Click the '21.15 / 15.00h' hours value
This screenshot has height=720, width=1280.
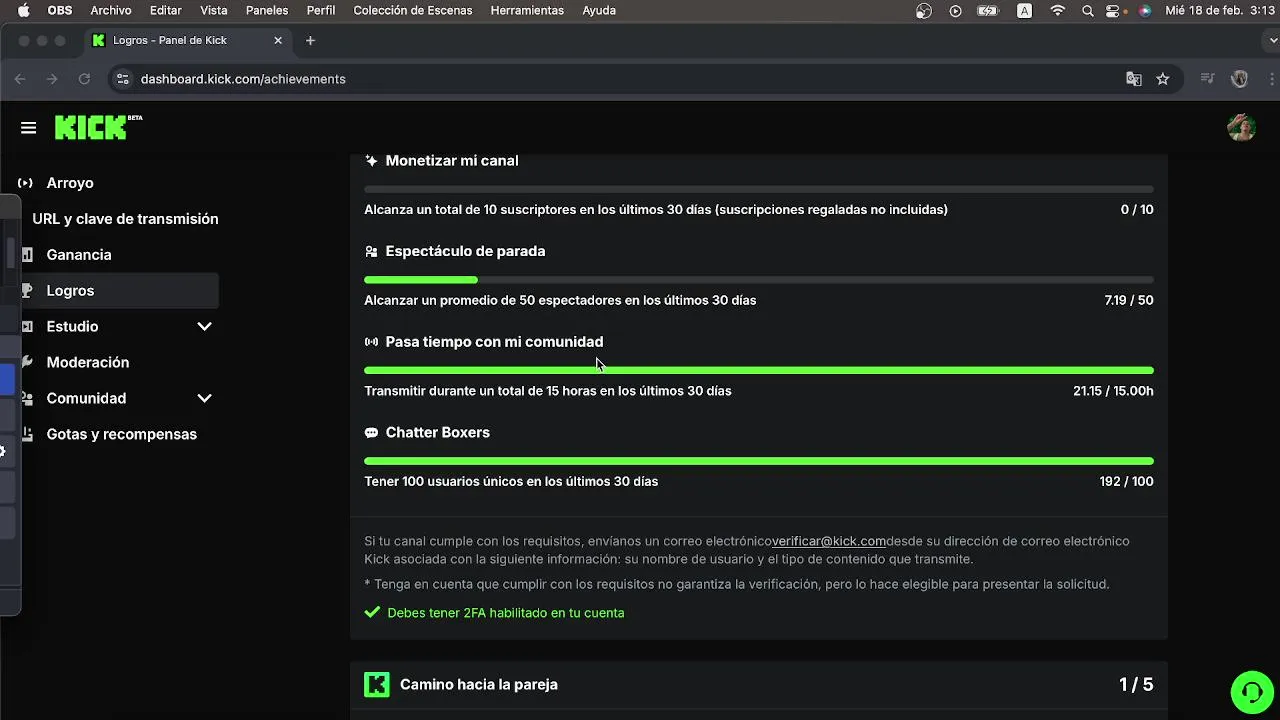pyautogui.click(x=1113, y=391)
